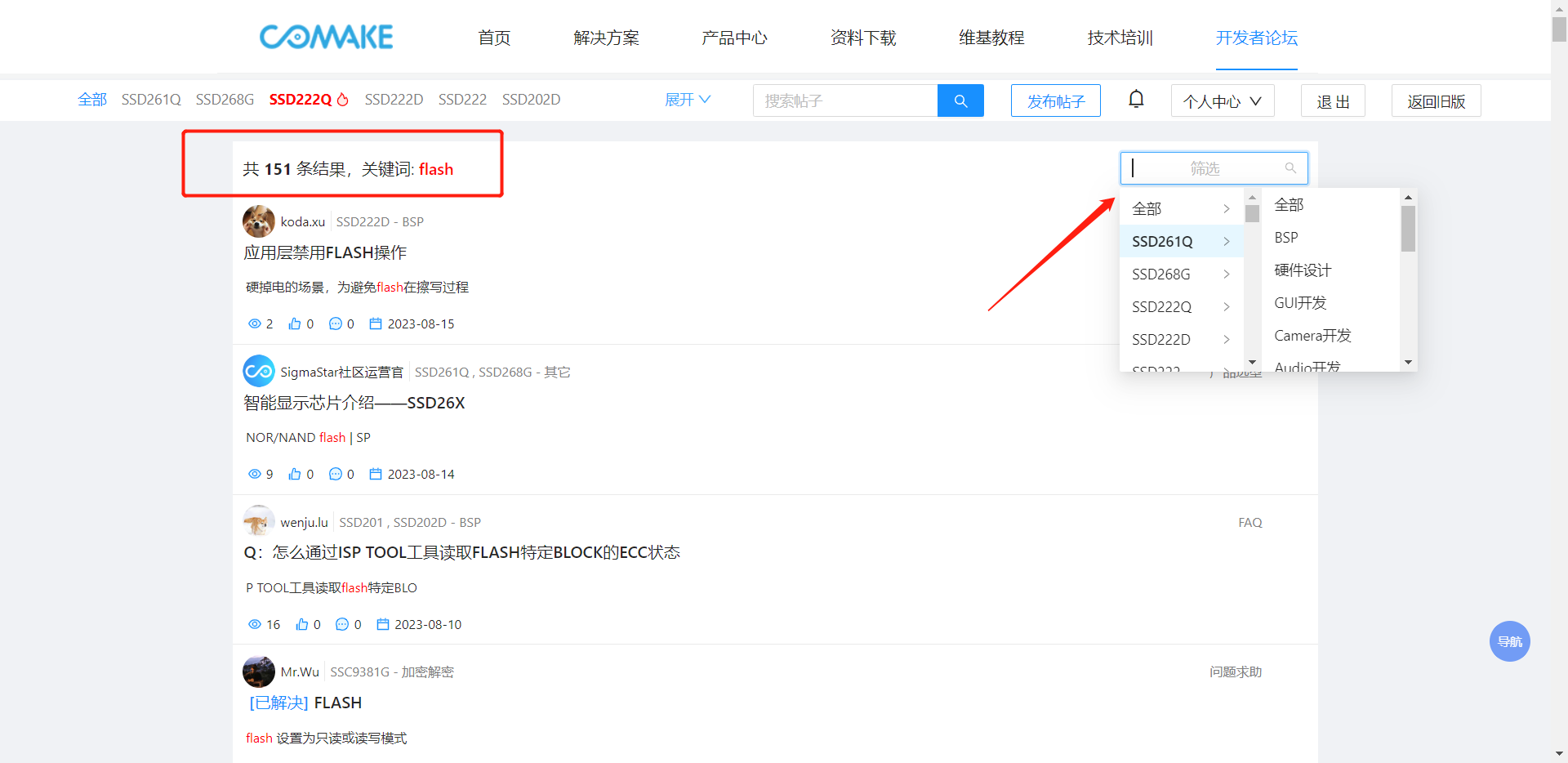Go to 开发者论坛 in the top navigation
The width and height of the screenshot is (1568, 763).
click(1256, 38)
